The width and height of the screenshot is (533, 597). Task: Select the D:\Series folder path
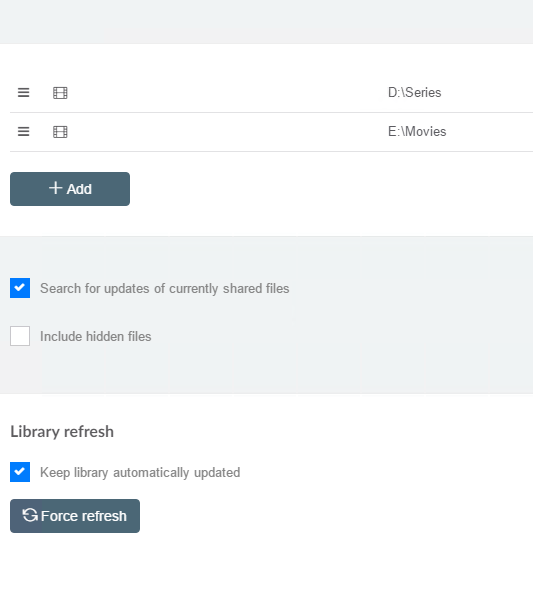[414, 93]
